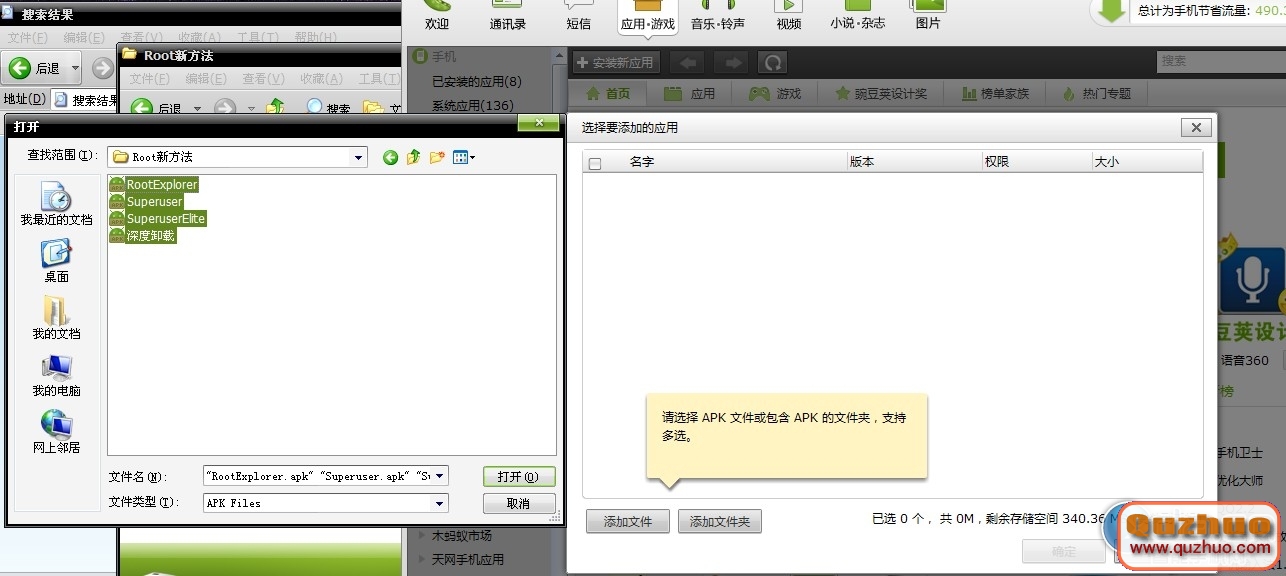The width and height of the screenshot is (1286, 576).
Task: Close the 选择要添加的应用 dialog
Action: tap(1196, 127)
